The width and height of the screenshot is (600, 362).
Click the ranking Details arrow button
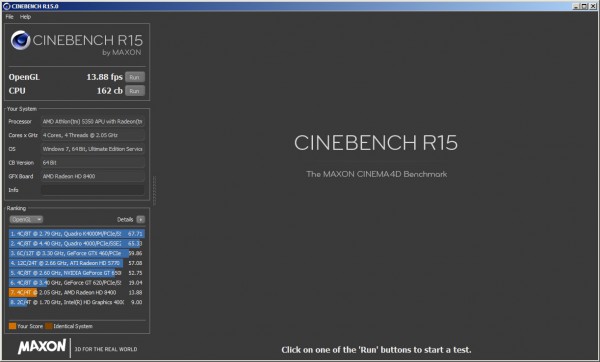pos(140,219)
